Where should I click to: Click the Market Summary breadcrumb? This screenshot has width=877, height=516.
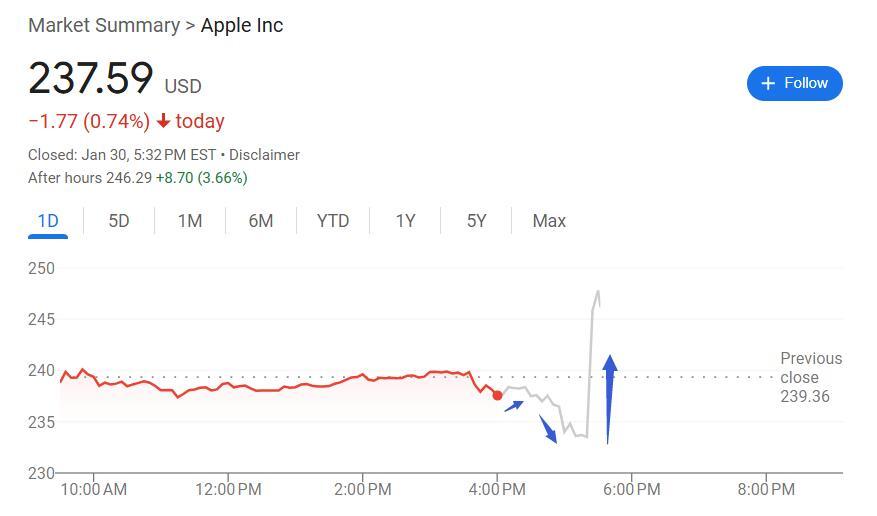point(103,25)
